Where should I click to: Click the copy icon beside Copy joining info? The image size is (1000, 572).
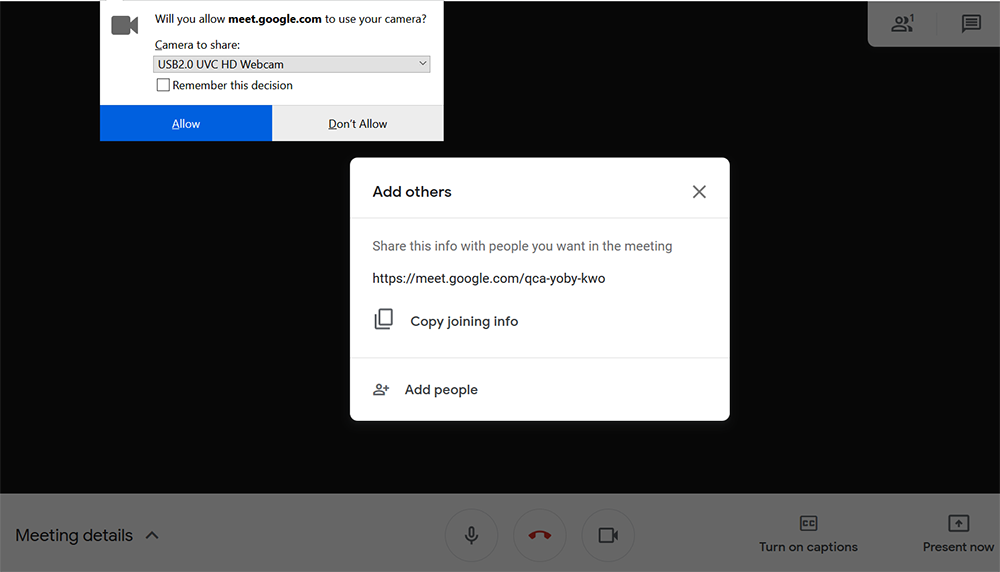(x=383, y=319)
